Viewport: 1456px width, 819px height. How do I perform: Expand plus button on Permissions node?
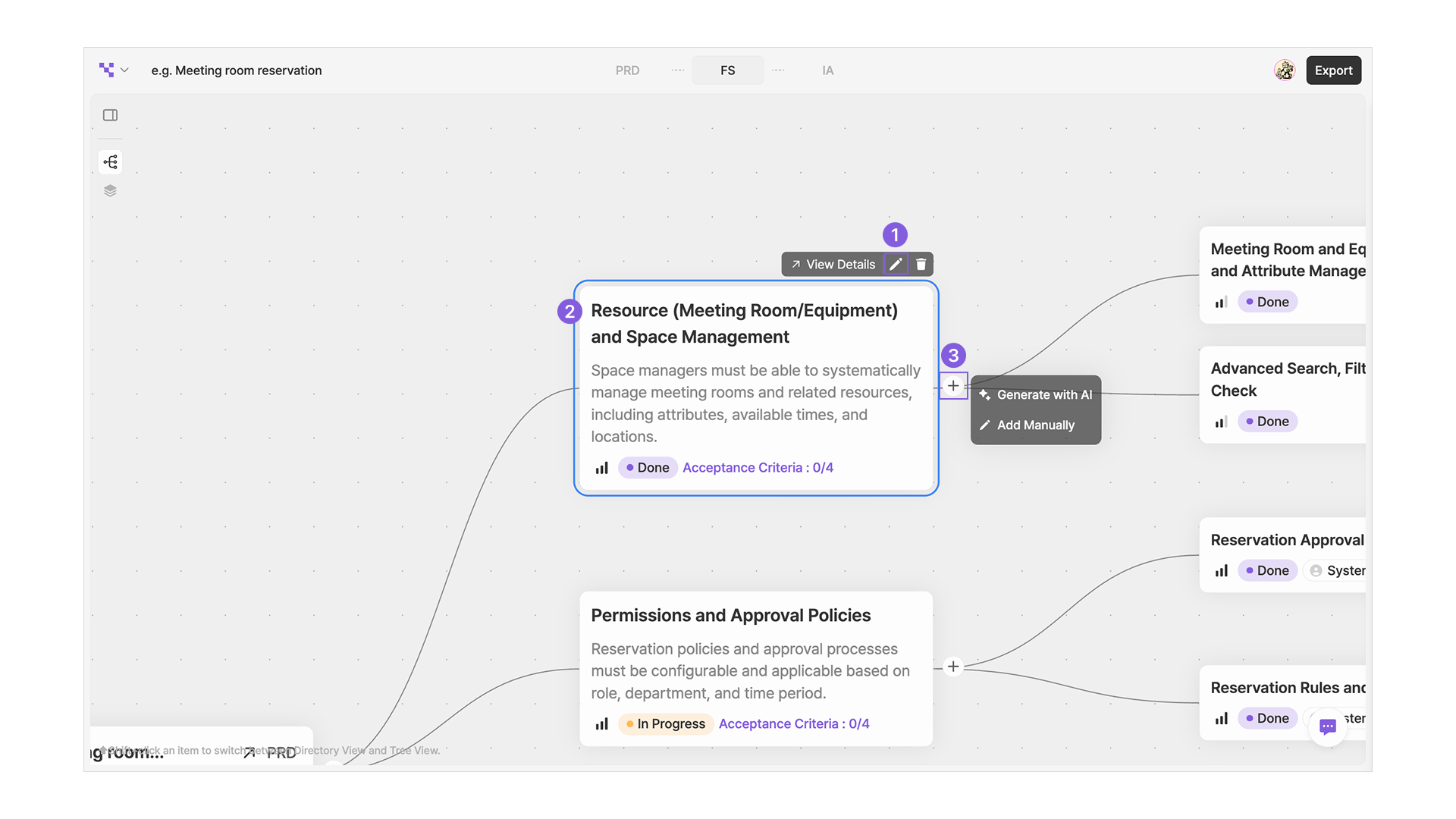click(x=953, y=667)
